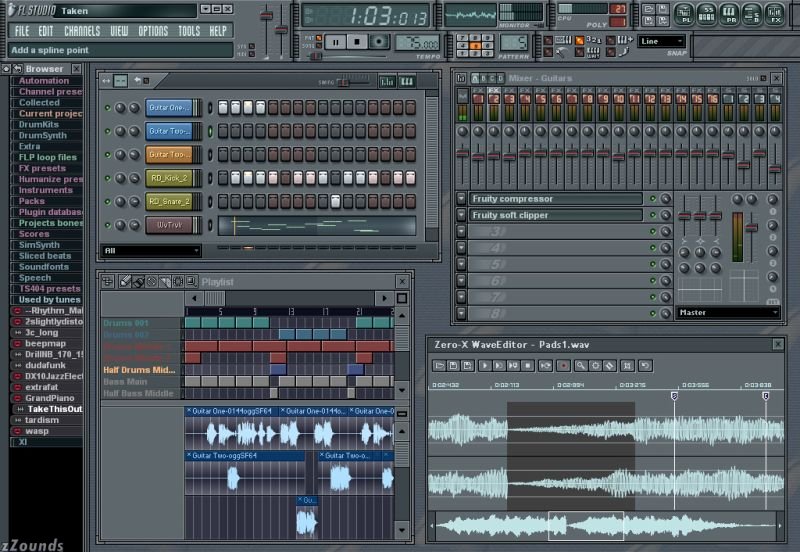Open the Mixer via FX button
Image resolution: width=800 pixels, height=552 pixels.
(x=774, y=14)
